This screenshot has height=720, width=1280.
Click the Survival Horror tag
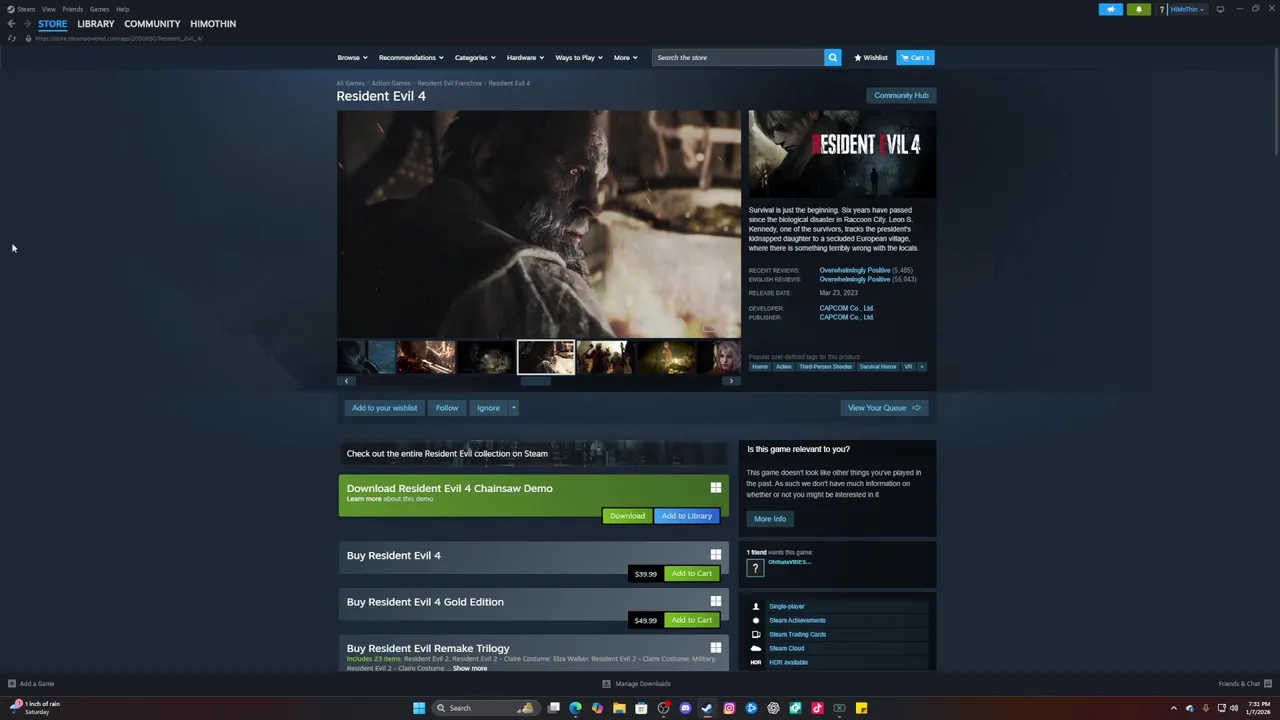(x=878, y=367)
